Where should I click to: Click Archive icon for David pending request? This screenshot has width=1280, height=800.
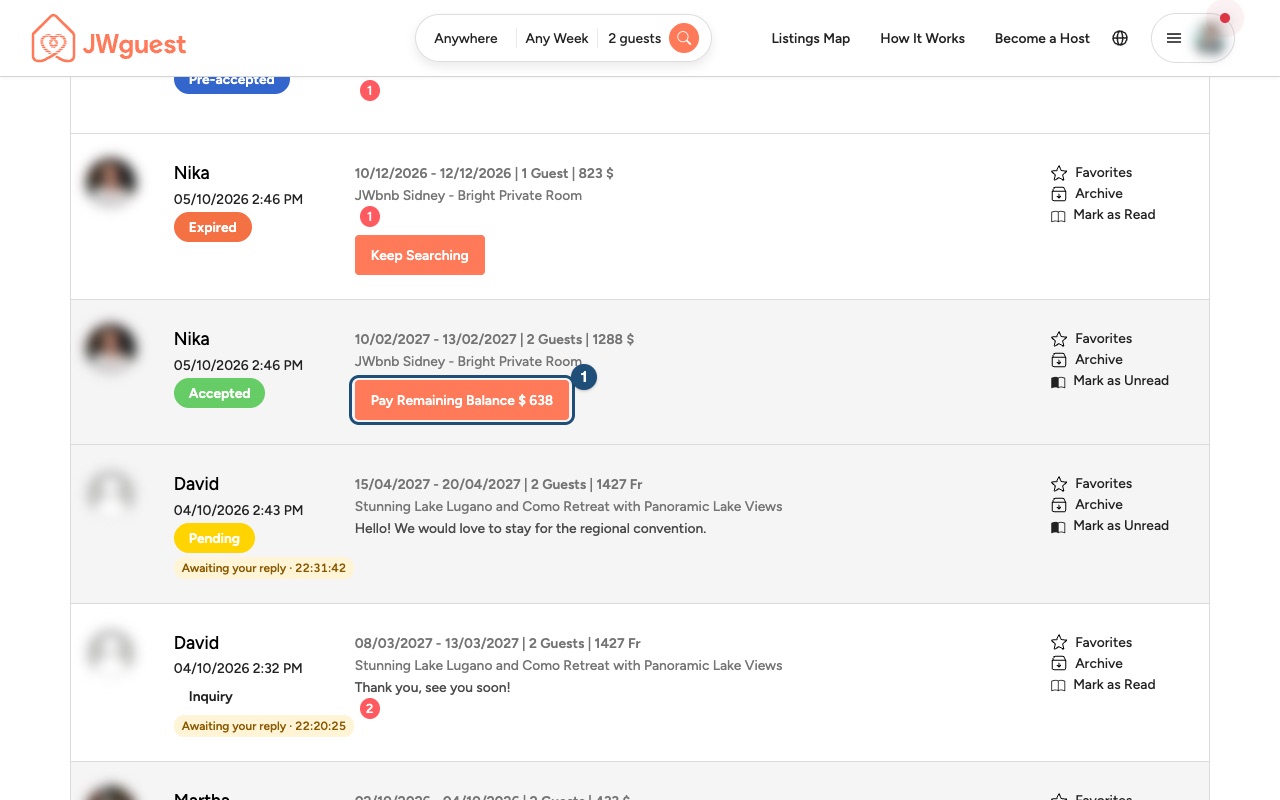(x=1059, y=505)
